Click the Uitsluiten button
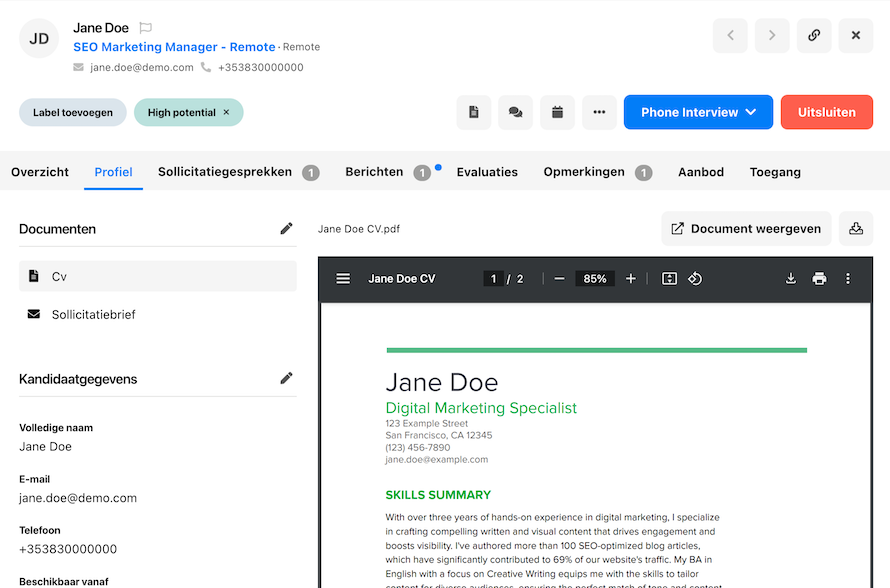 (x=826, y=112)
